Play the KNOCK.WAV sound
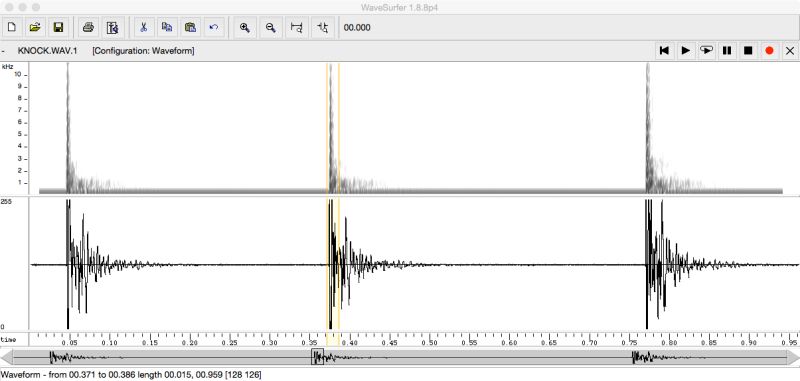The width and height of the screenshot is (800, 381). [x=686, y=50]
